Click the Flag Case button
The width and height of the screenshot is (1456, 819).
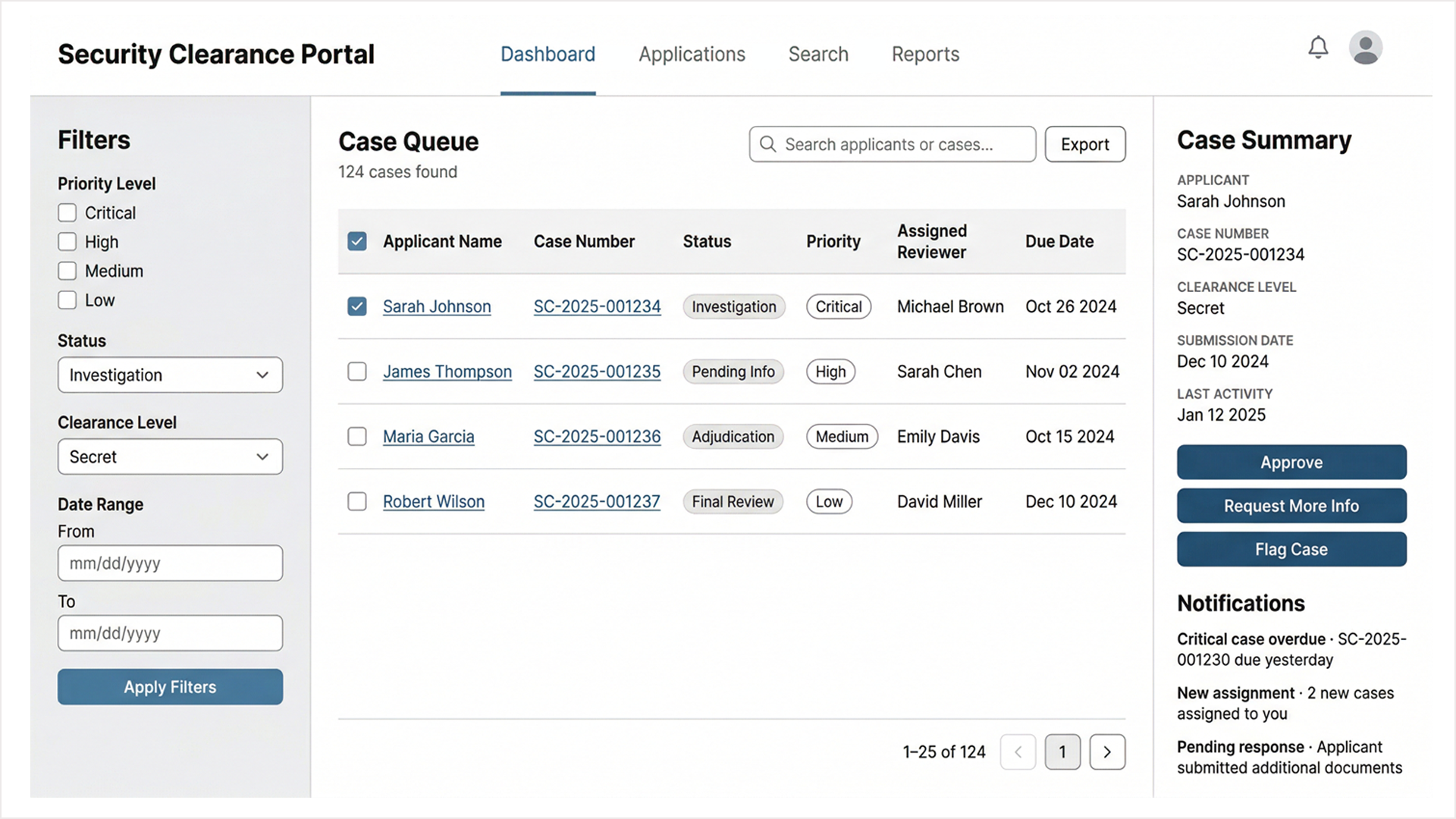(x=1291, y=550)
